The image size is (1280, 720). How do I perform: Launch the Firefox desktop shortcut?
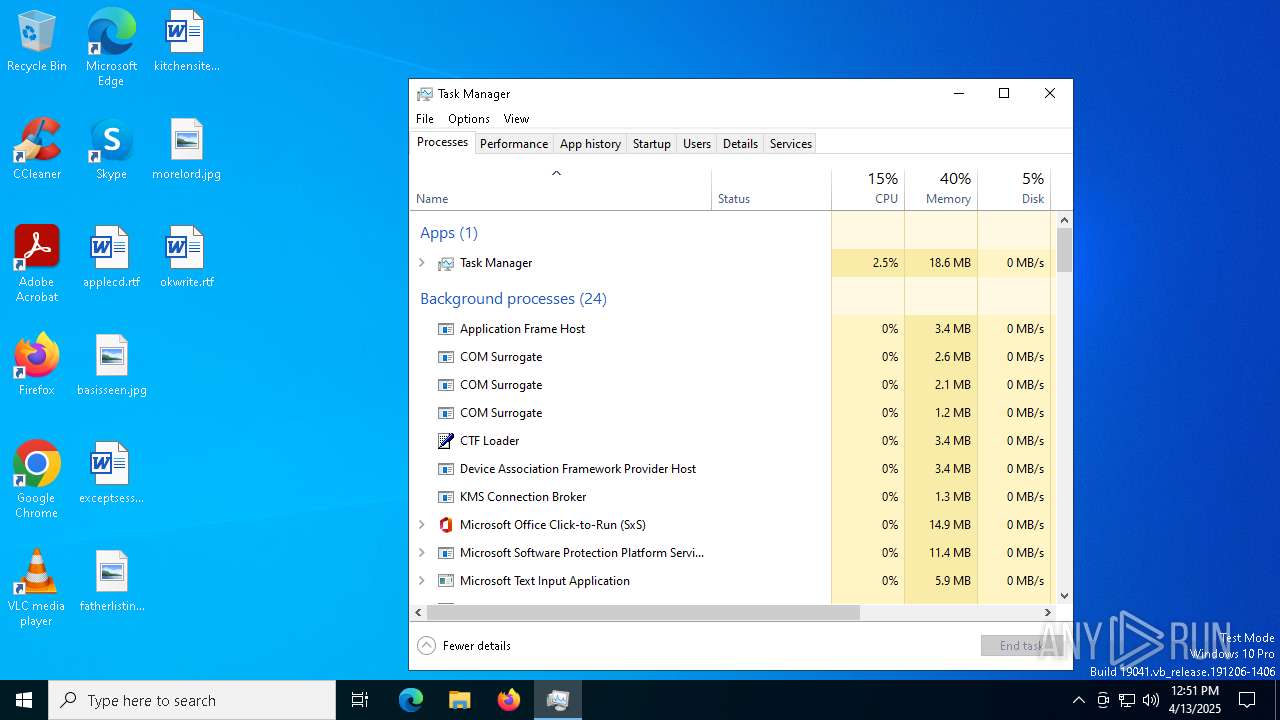(37, 366)
